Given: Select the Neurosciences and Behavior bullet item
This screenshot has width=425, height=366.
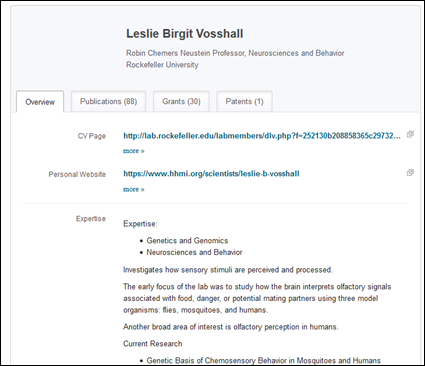Looking at the screenshot, I should click(x=194, y=252).
